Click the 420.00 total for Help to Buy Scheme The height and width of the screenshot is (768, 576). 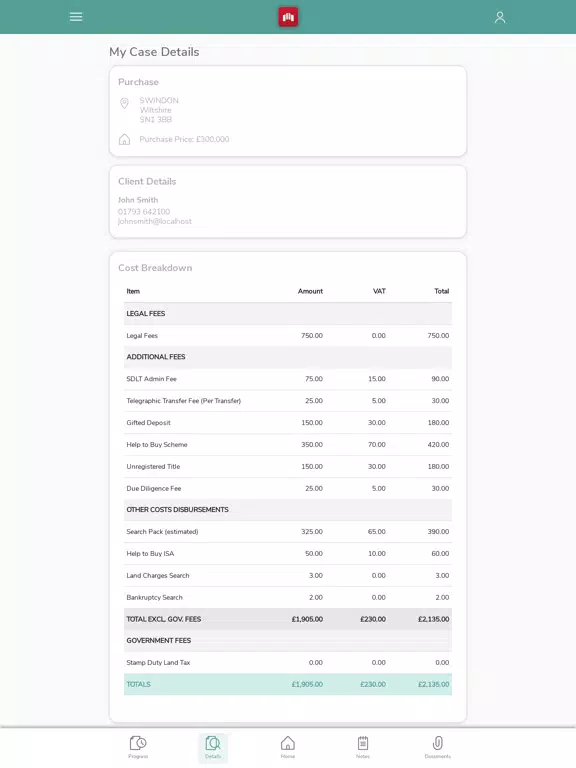click(x=438, y=445)
